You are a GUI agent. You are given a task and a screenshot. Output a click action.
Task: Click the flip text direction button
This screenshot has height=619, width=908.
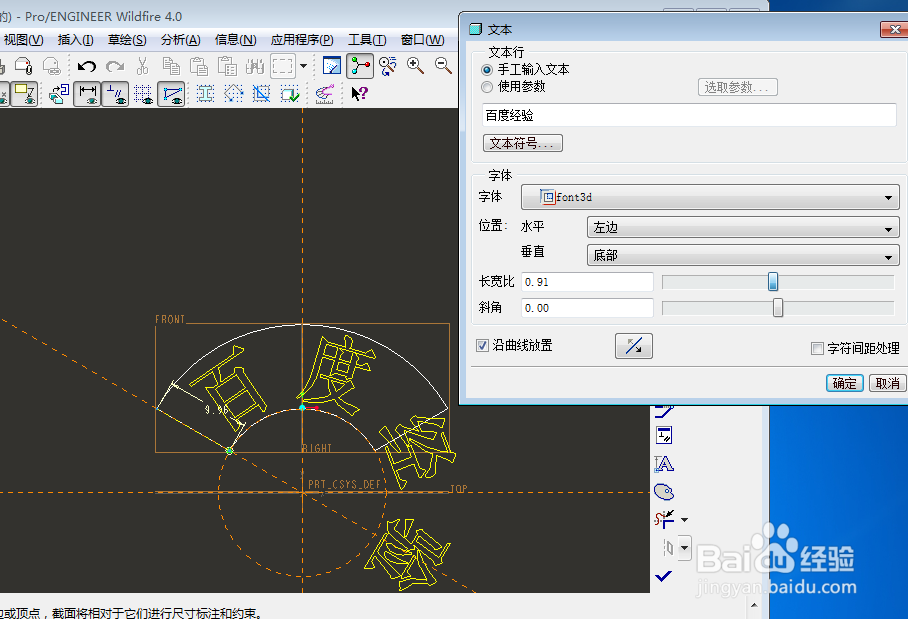(x=634, y=346)
